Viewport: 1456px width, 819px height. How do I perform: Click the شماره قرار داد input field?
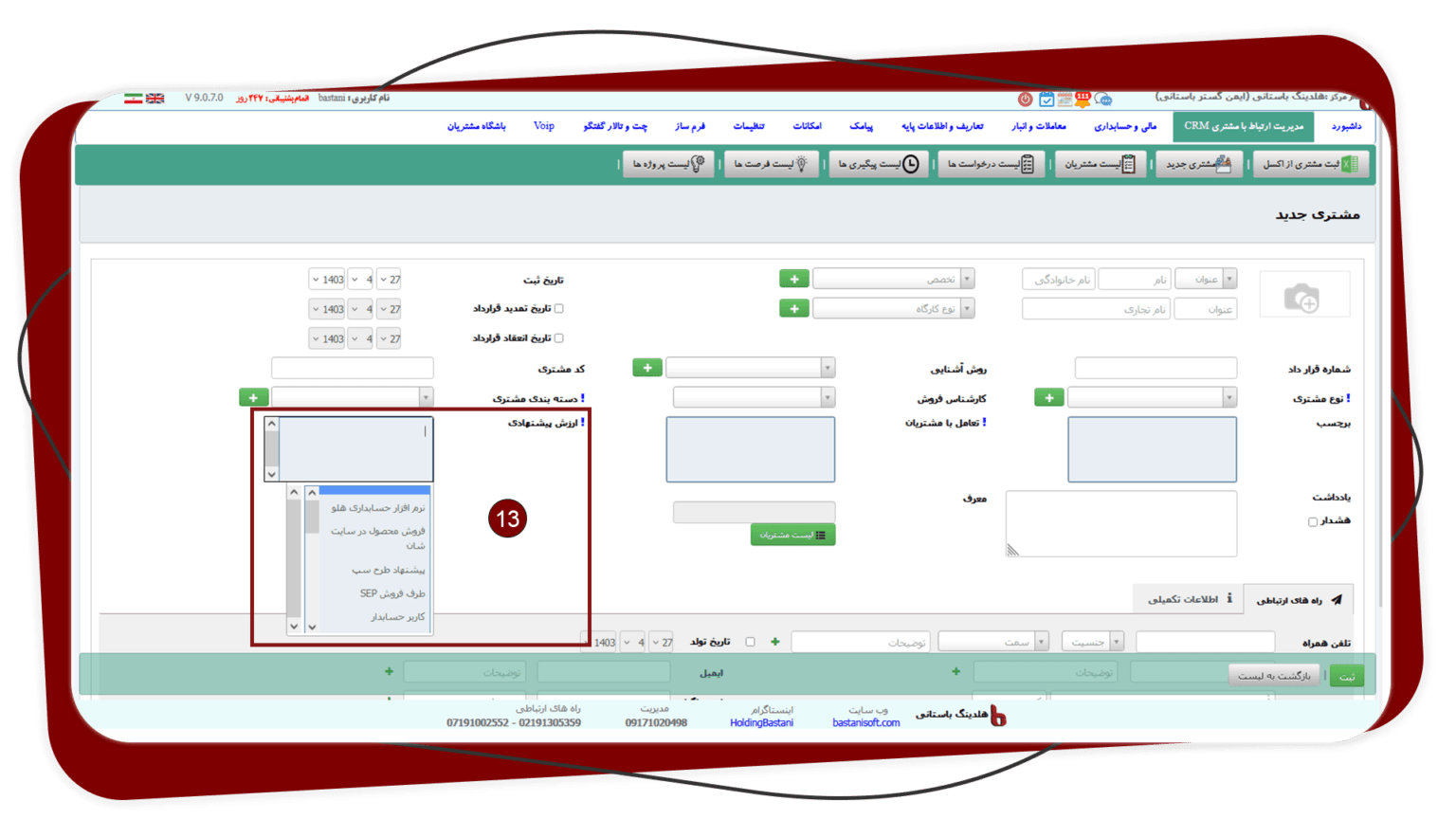tap(1156, 368)
